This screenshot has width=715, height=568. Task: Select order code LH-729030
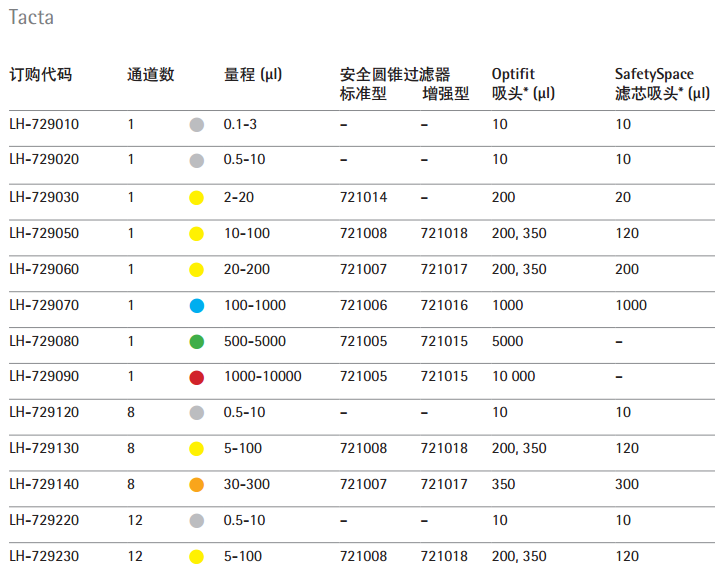(x=44, y=197)
